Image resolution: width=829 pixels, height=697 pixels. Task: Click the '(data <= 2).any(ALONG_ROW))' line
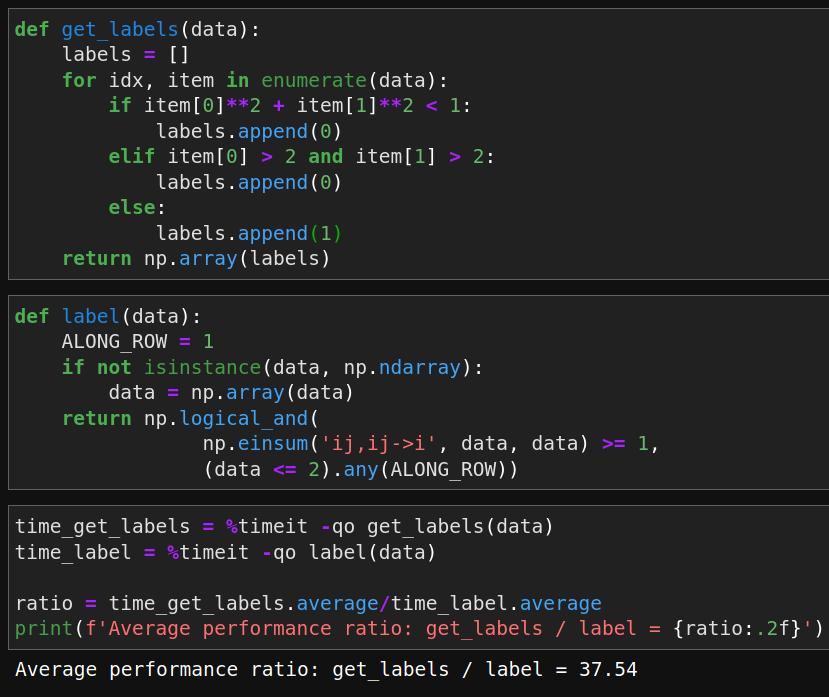[361, 470]
